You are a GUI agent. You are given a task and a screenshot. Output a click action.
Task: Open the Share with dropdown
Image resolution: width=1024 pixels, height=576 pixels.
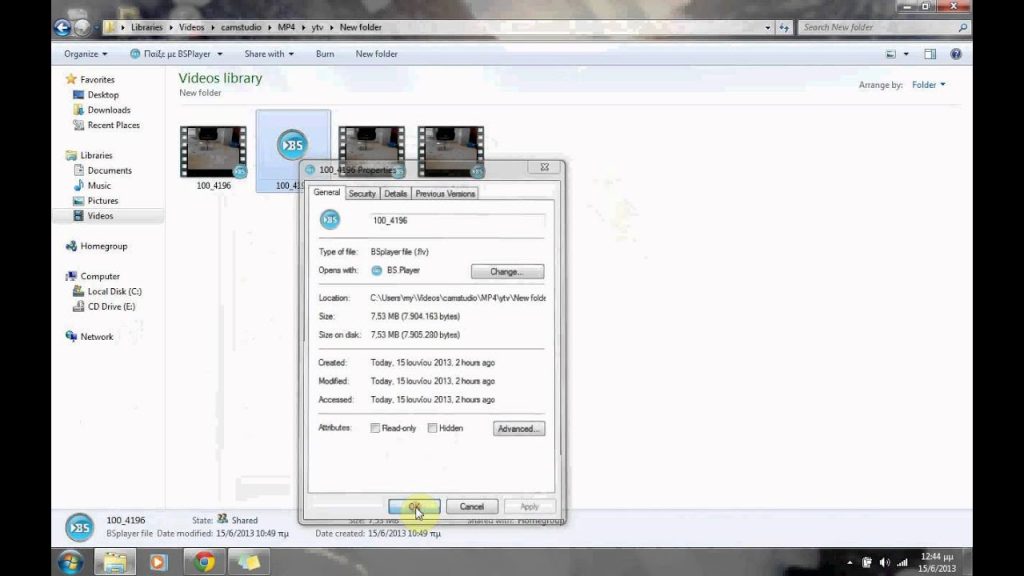coord(269,54)
